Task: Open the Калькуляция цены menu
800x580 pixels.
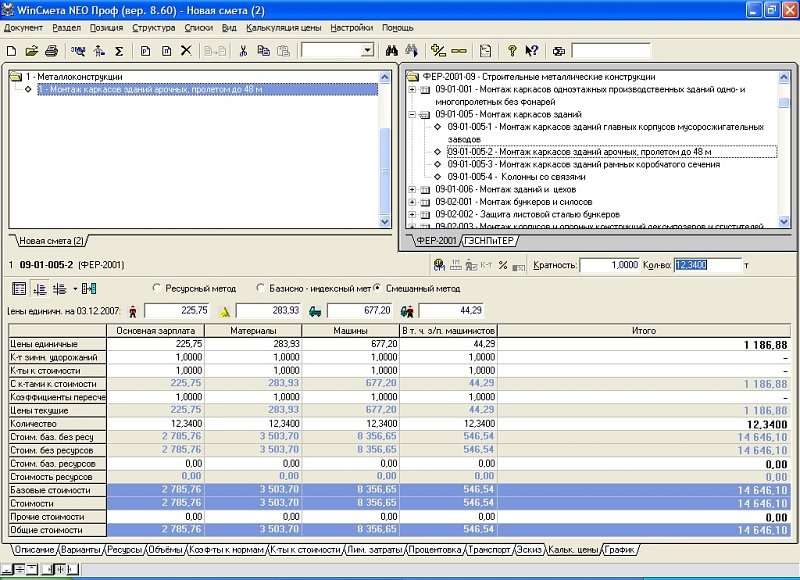Action: pyautogui.click(x=284, y=28)
